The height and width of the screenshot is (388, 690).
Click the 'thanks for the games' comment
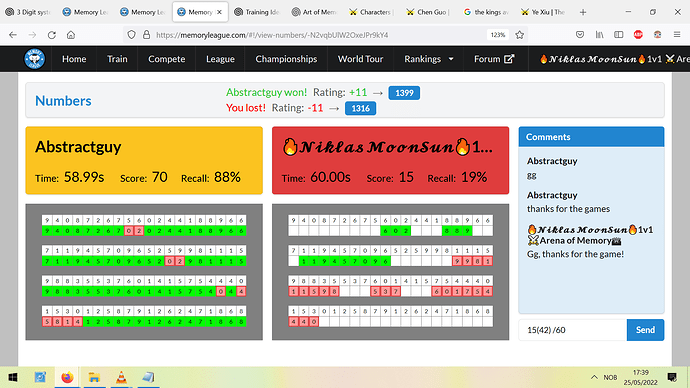click(569, 209)
